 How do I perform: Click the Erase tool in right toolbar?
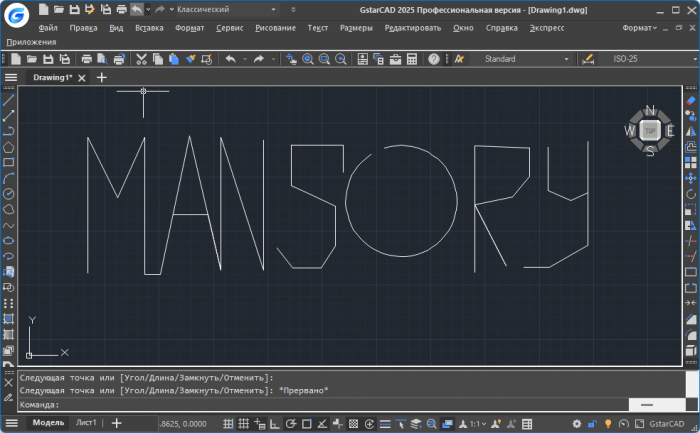point(691,100)
